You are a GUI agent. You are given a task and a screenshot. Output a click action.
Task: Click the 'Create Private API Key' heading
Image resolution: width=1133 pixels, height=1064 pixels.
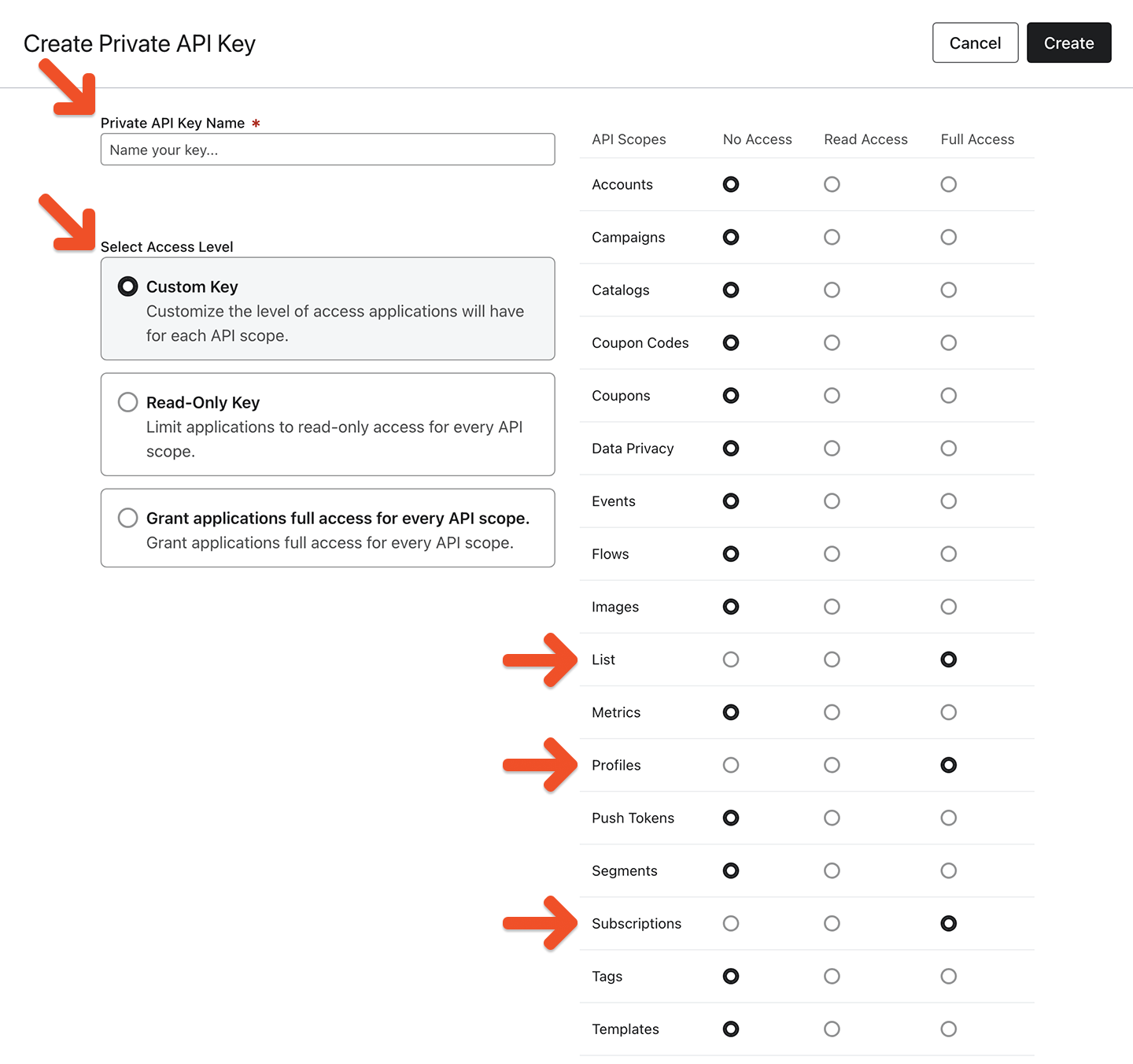139,43
